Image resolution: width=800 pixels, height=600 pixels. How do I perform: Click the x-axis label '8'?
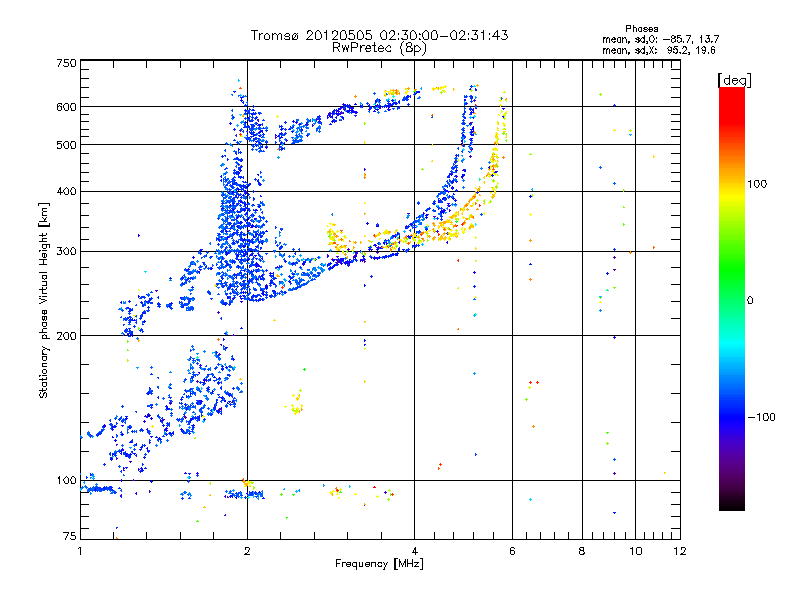pyautogui.click(x=582, y=551)
